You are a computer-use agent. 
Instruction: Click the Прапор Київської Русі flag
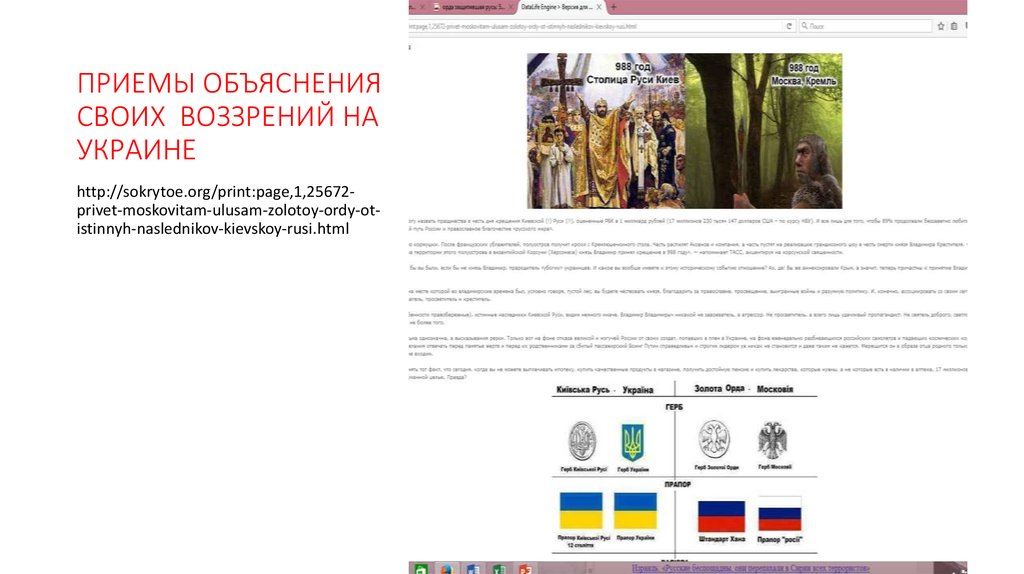581,511
